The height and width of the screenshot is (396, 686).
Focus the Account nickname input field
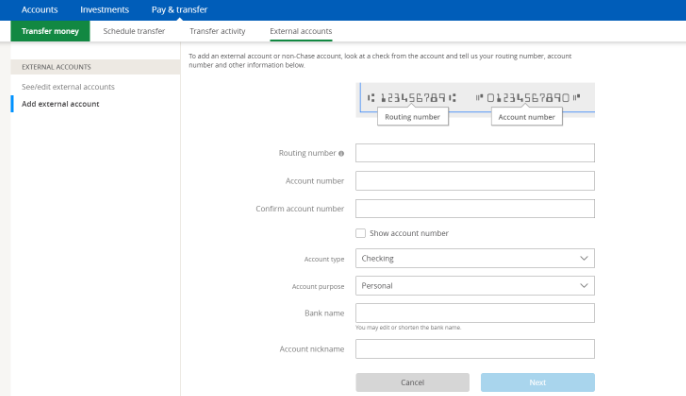tap(475, 349)
